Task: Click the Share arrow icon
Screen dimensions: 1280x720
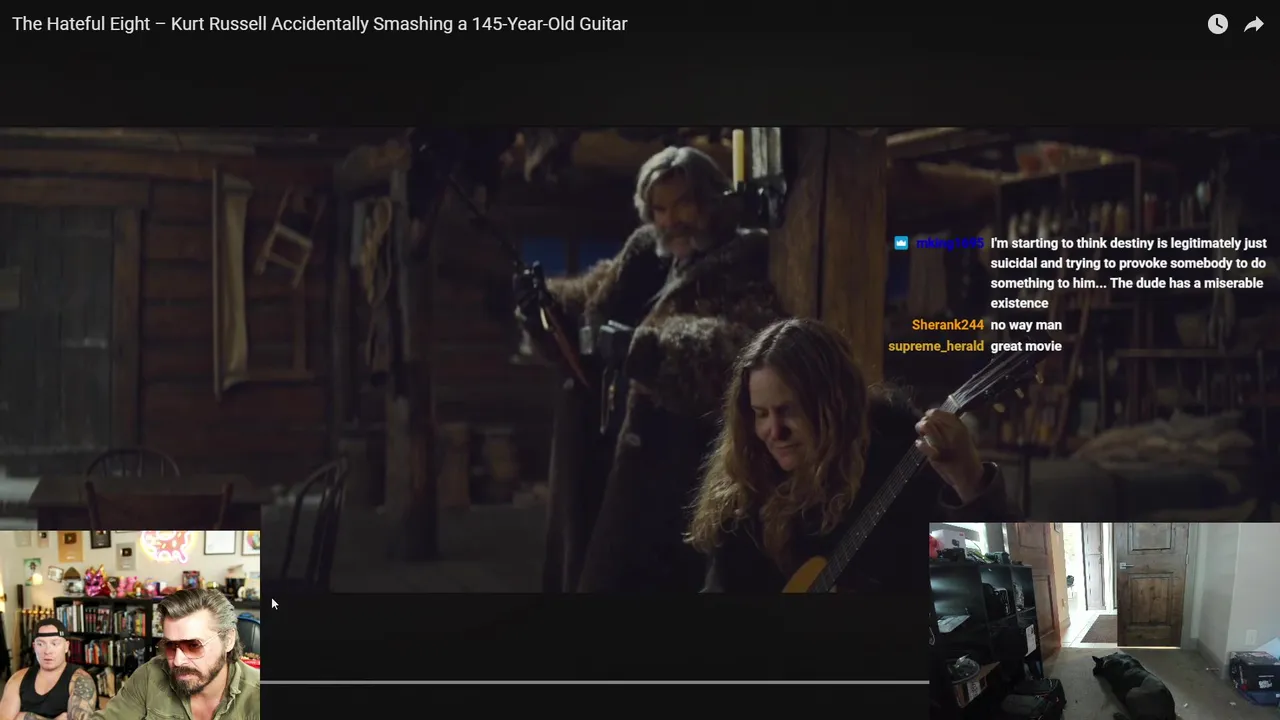Action: coord(1254,24)
